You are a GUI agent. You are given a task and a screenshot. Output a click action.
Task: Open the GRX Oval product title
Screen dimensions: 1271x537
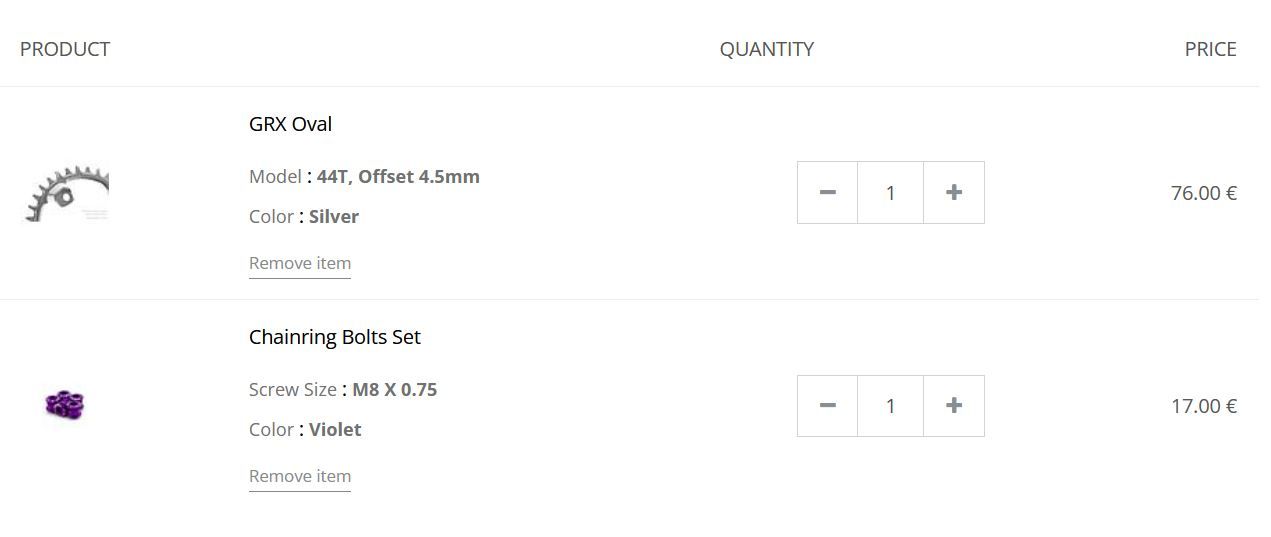pos(290,124)
